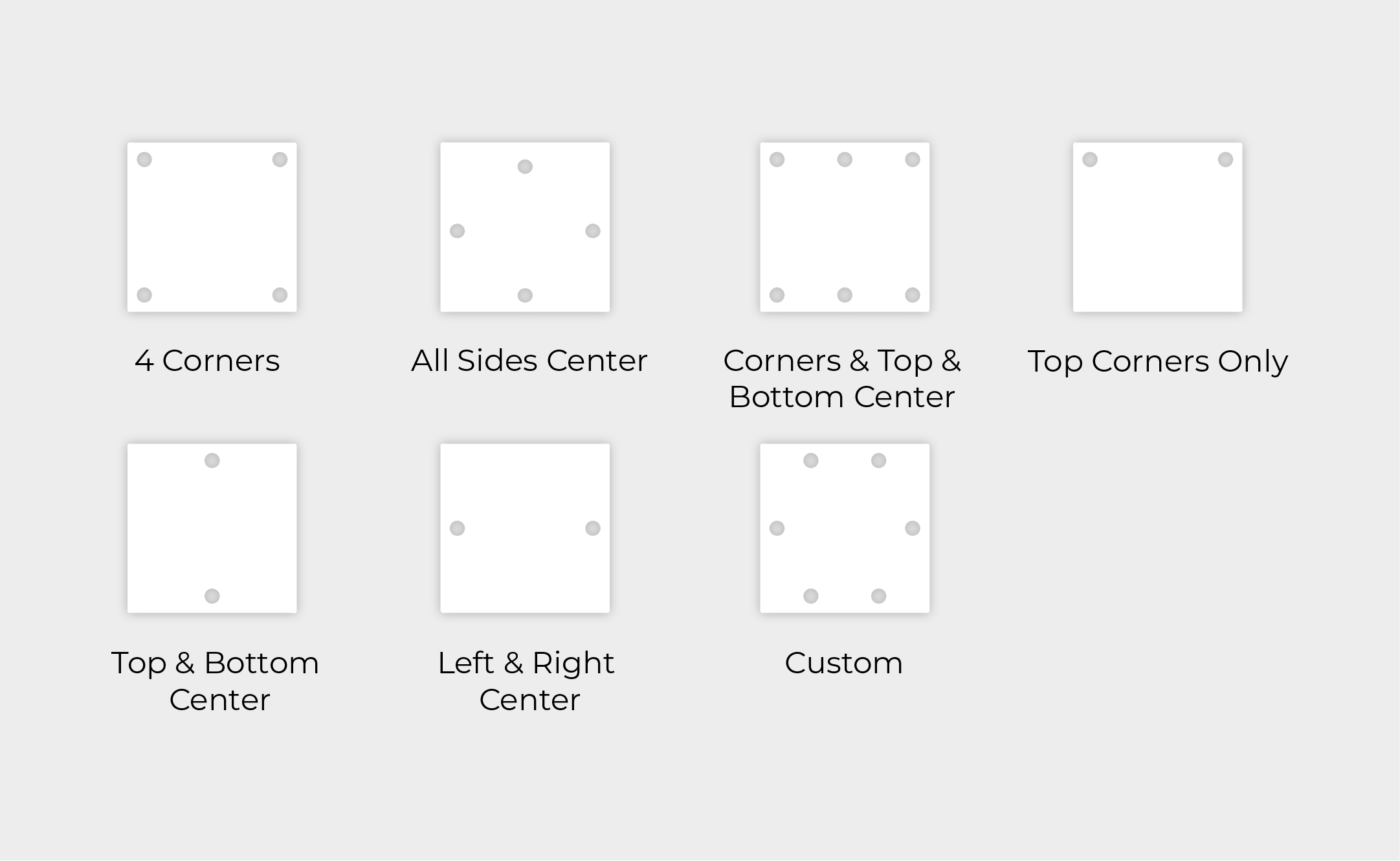The image size is (1400, 861).
Task: Choose the Top & Bottom Center layout diagram
Action: (212, 528)
